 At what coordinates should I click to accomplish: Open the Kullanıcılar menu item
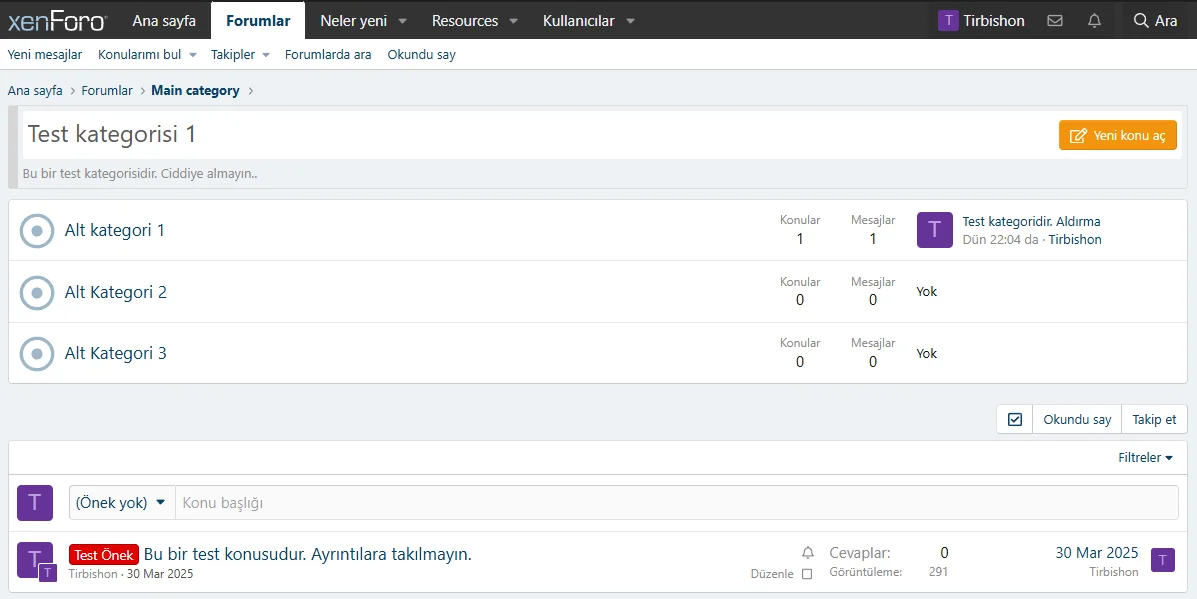(578, 20)
